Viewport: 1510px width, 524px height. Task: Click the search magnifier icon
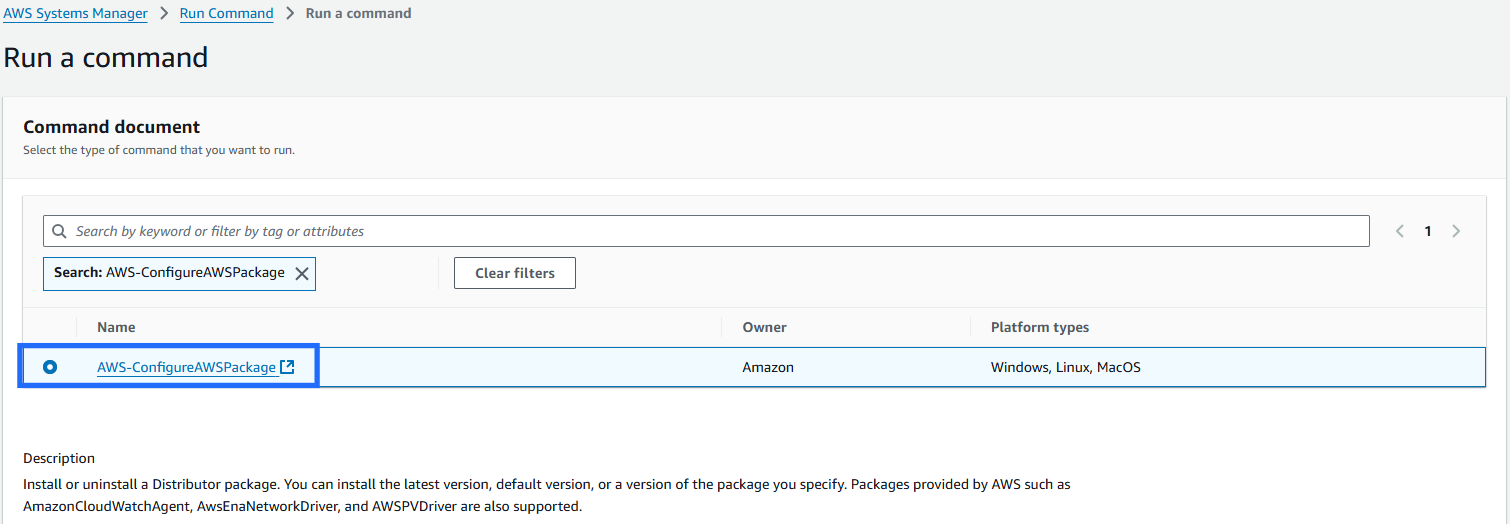(x=60, y=231)
